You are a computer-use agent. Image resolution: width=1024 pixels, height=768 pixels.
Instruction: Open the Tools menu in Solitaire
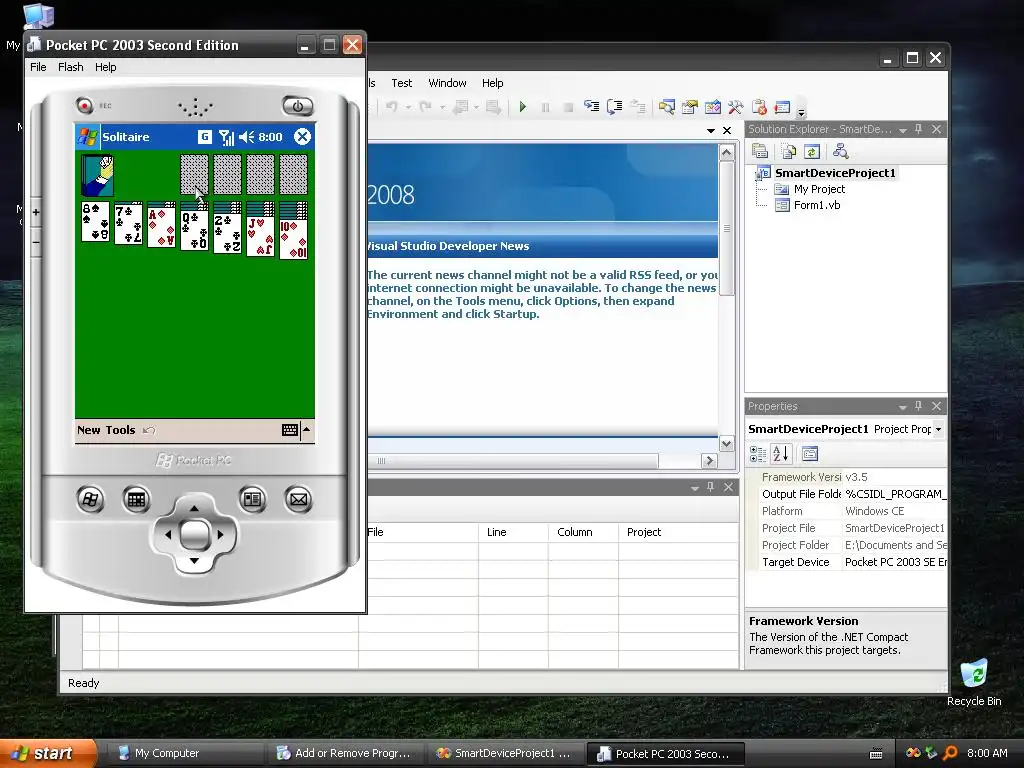(120, 430)
